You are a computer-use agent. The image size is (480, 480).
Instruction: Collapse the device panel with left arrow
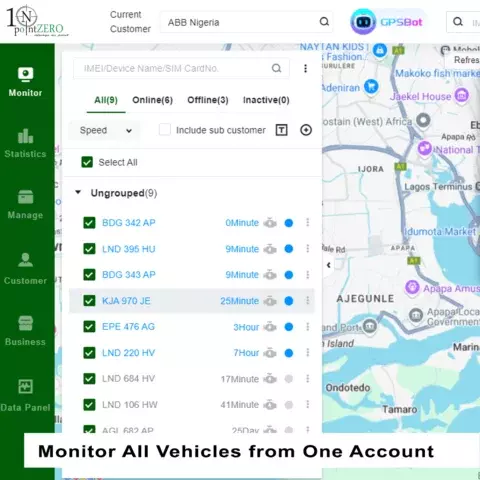(x=329, y=265)
